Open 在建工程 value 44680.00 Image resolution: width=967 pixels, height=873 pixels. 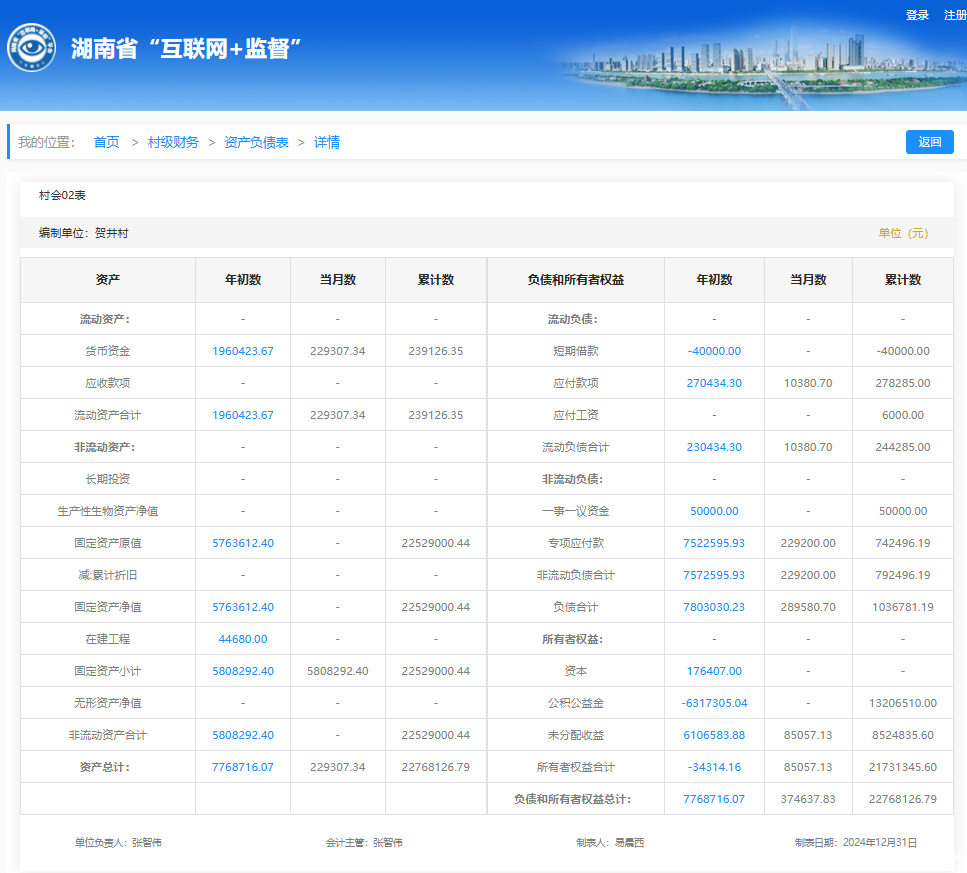(242, 639)
